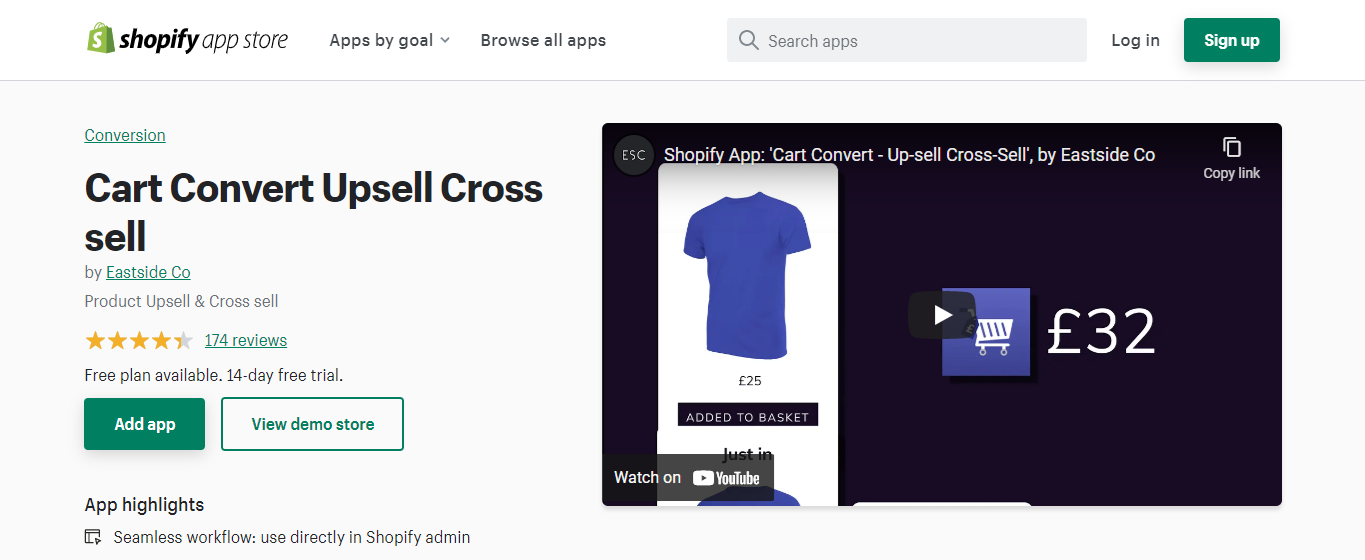Click the seamless workflow highlight icon
1365x560 pixels.
(x=93, y=537)
